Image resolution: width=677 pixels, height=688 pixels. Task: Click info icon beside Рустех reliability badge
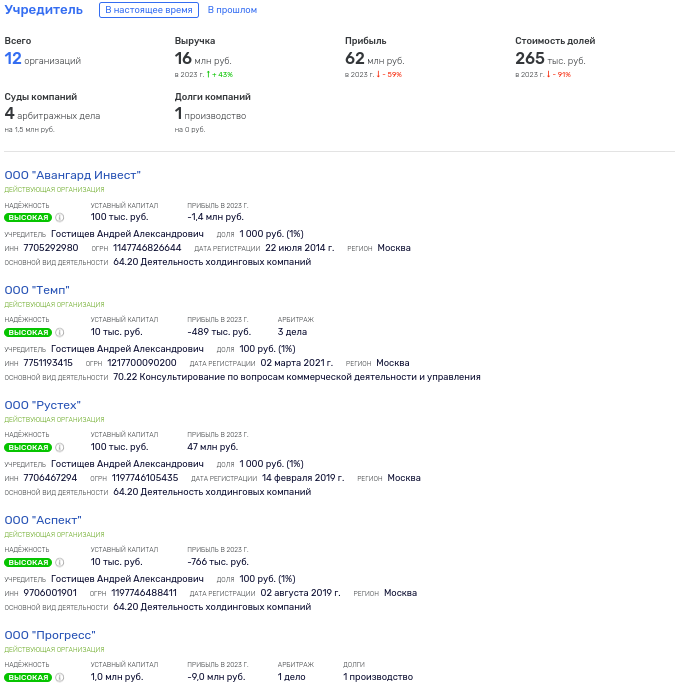[60, 447]
